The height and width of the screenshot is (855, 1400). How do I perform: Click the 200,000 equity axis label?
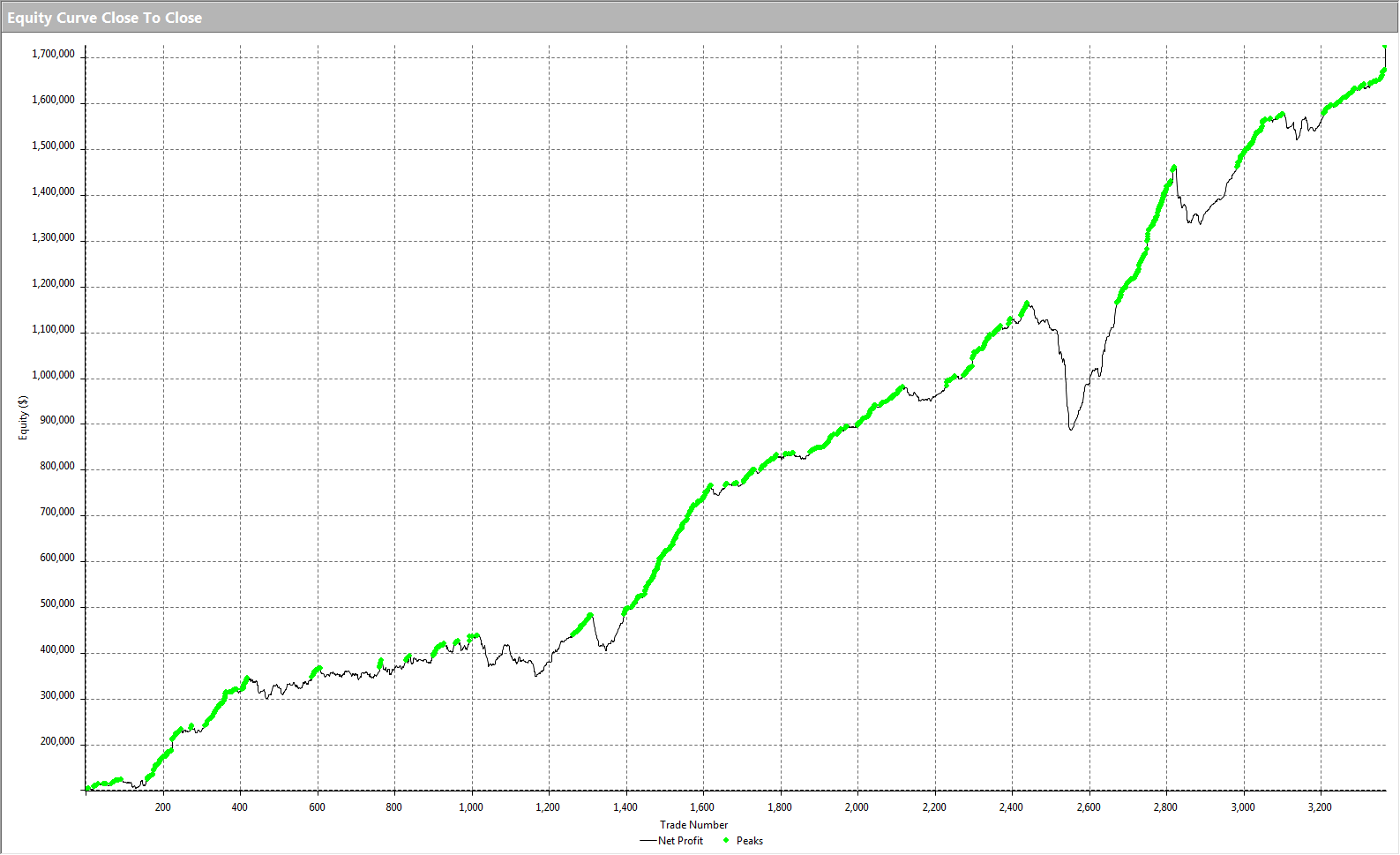coord(57,742)
